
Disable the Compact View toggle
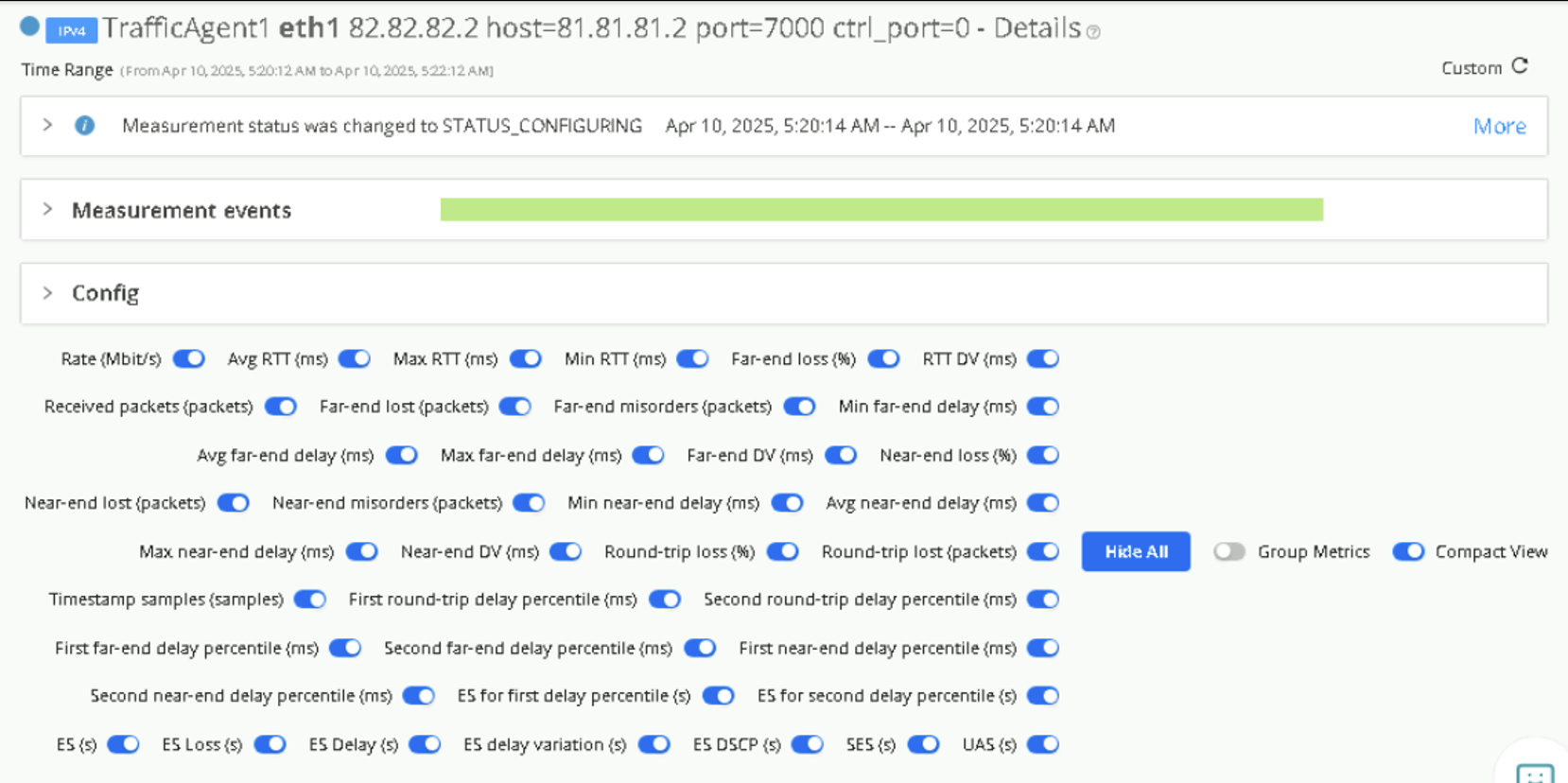click(1407, 552)
